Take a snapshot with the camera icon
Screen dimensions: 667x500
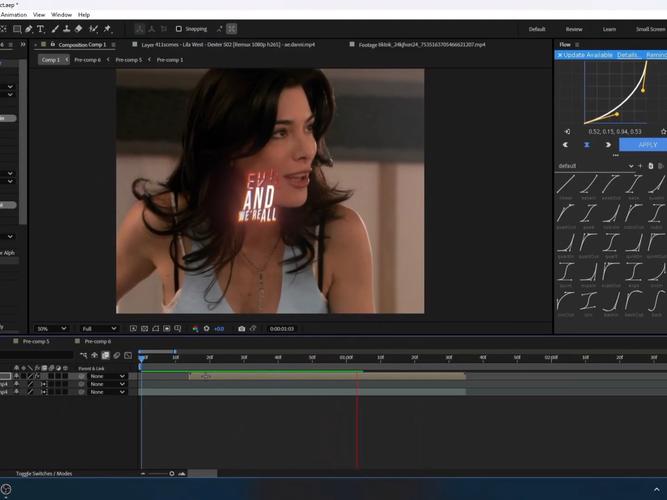242,329
